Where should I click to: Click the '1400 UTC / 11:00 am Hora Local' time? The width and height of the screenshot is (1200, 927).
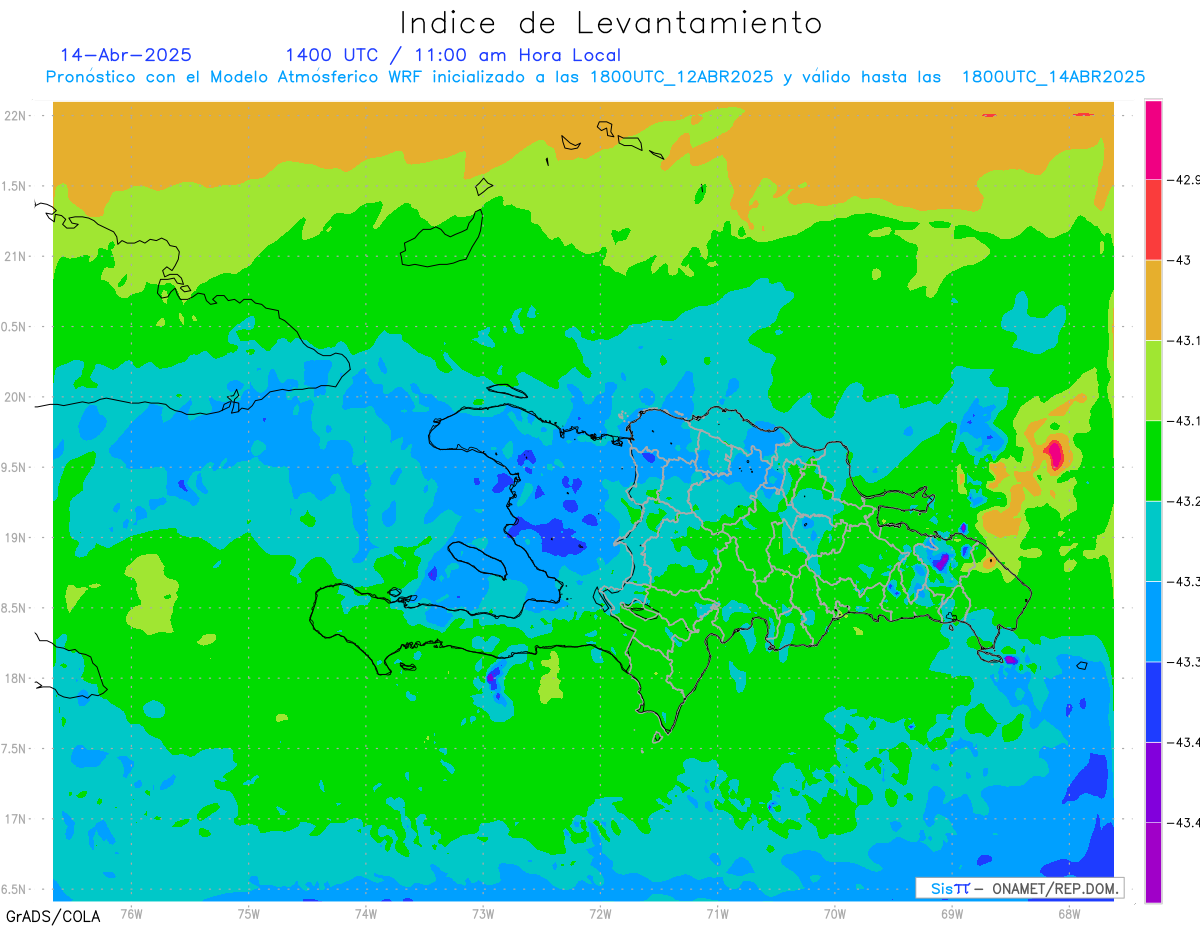click(x=453, y=56)
